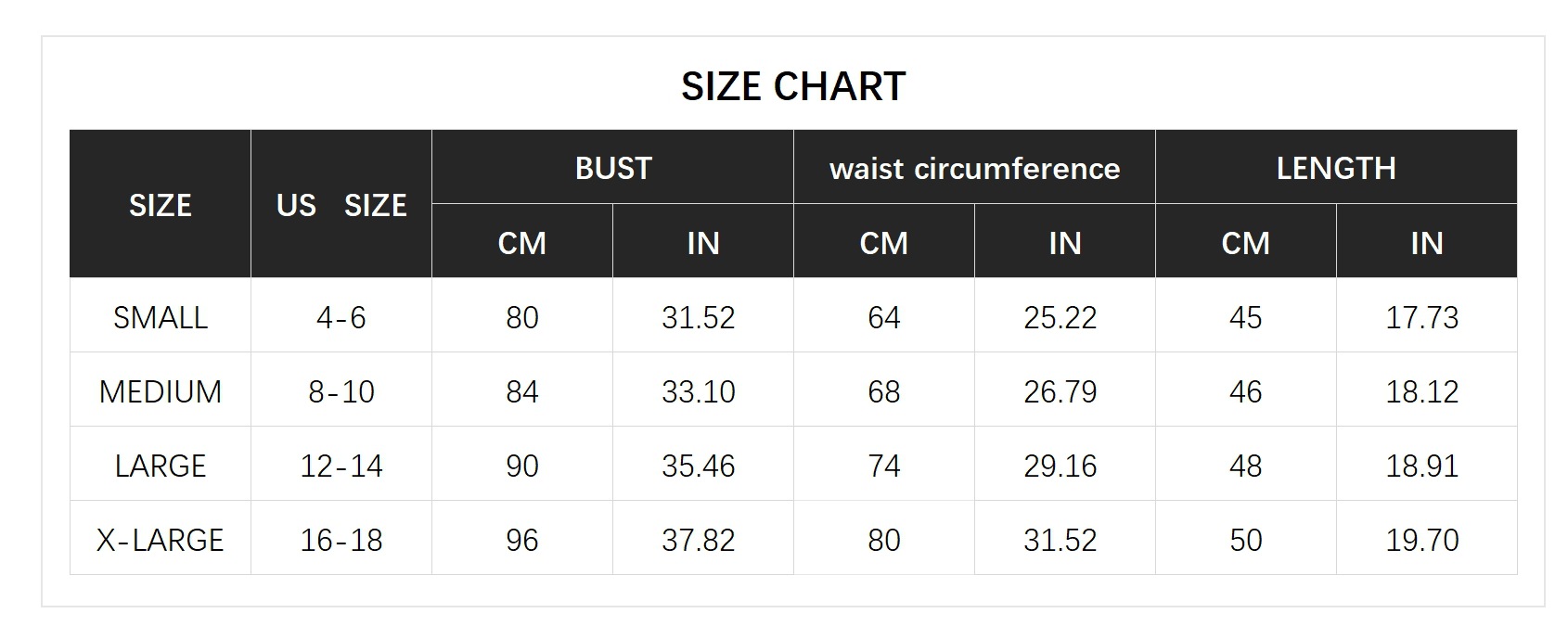Click the BUST header cell

(612, 167)
